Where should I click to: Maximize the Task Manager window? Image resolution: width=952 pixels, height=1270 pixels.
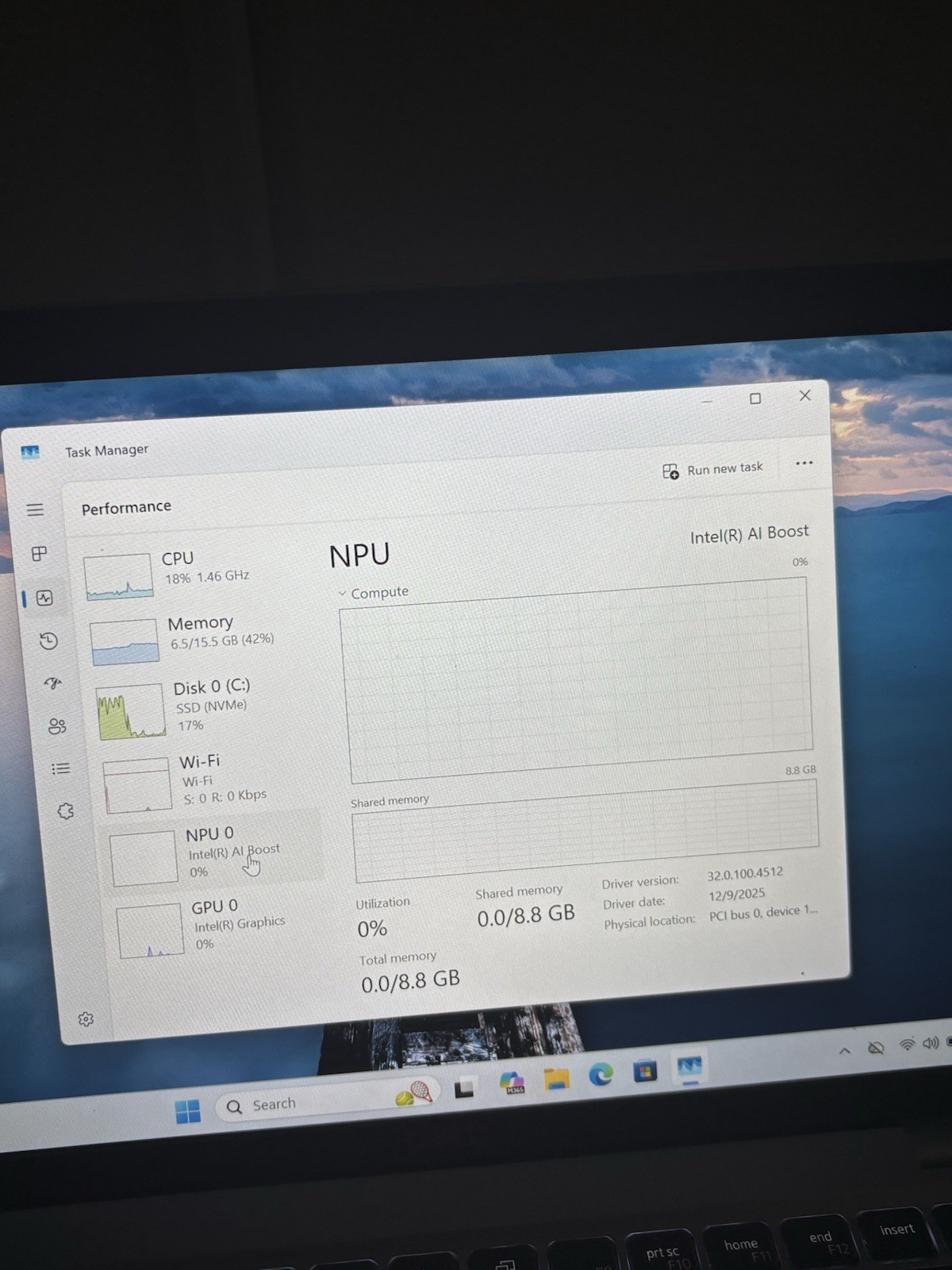[755, 398]
